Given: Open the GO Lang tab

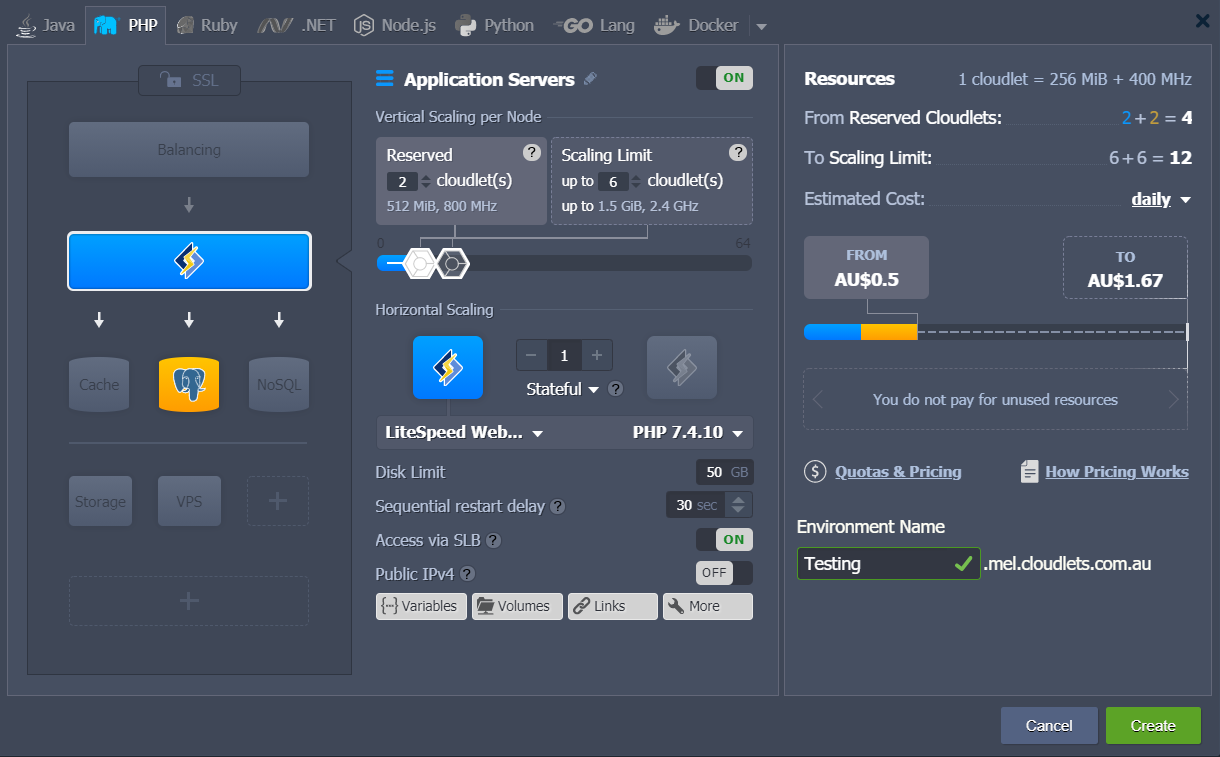Looking at the screenshot, I should pos(595,25).
